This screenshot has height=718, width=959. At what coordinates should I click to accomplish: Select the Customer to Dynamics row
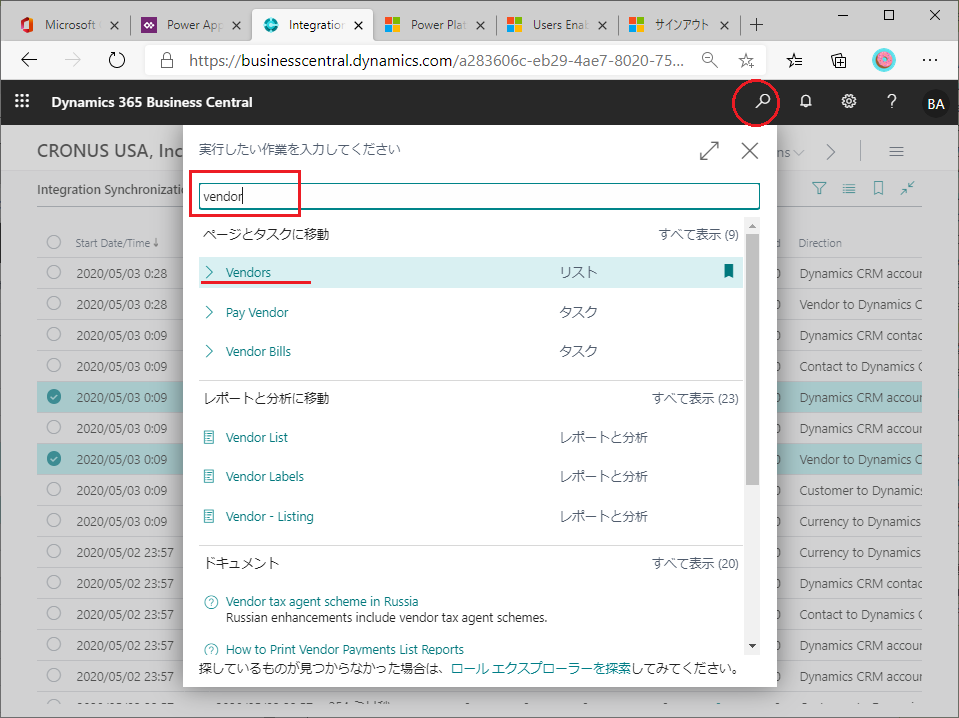(x=54, y=489)
